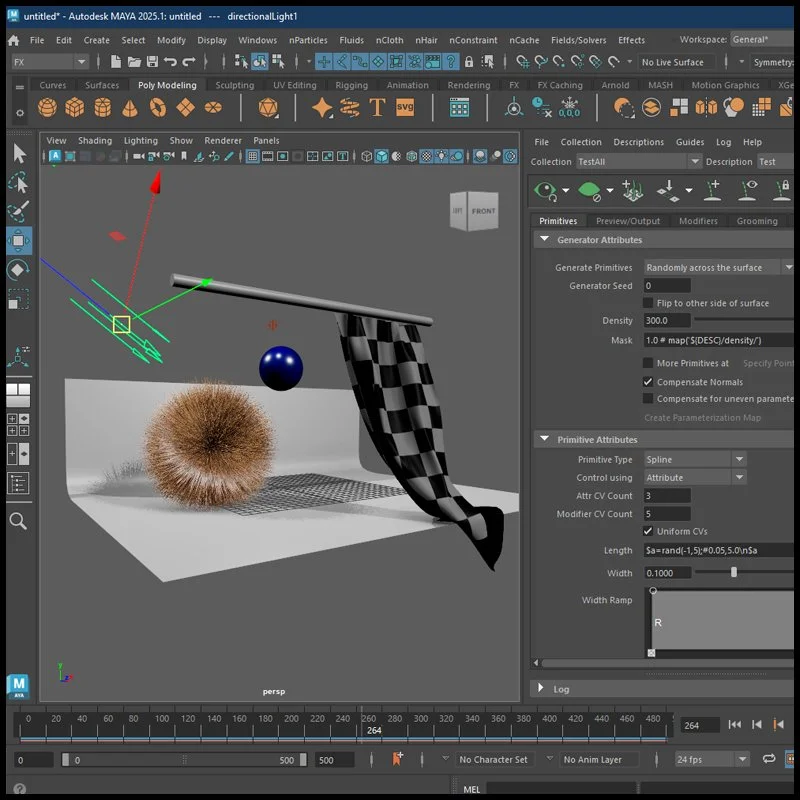Enable Flip to other side of surface
The height and width of the screenshot is (800, 800).
[648, 303]
